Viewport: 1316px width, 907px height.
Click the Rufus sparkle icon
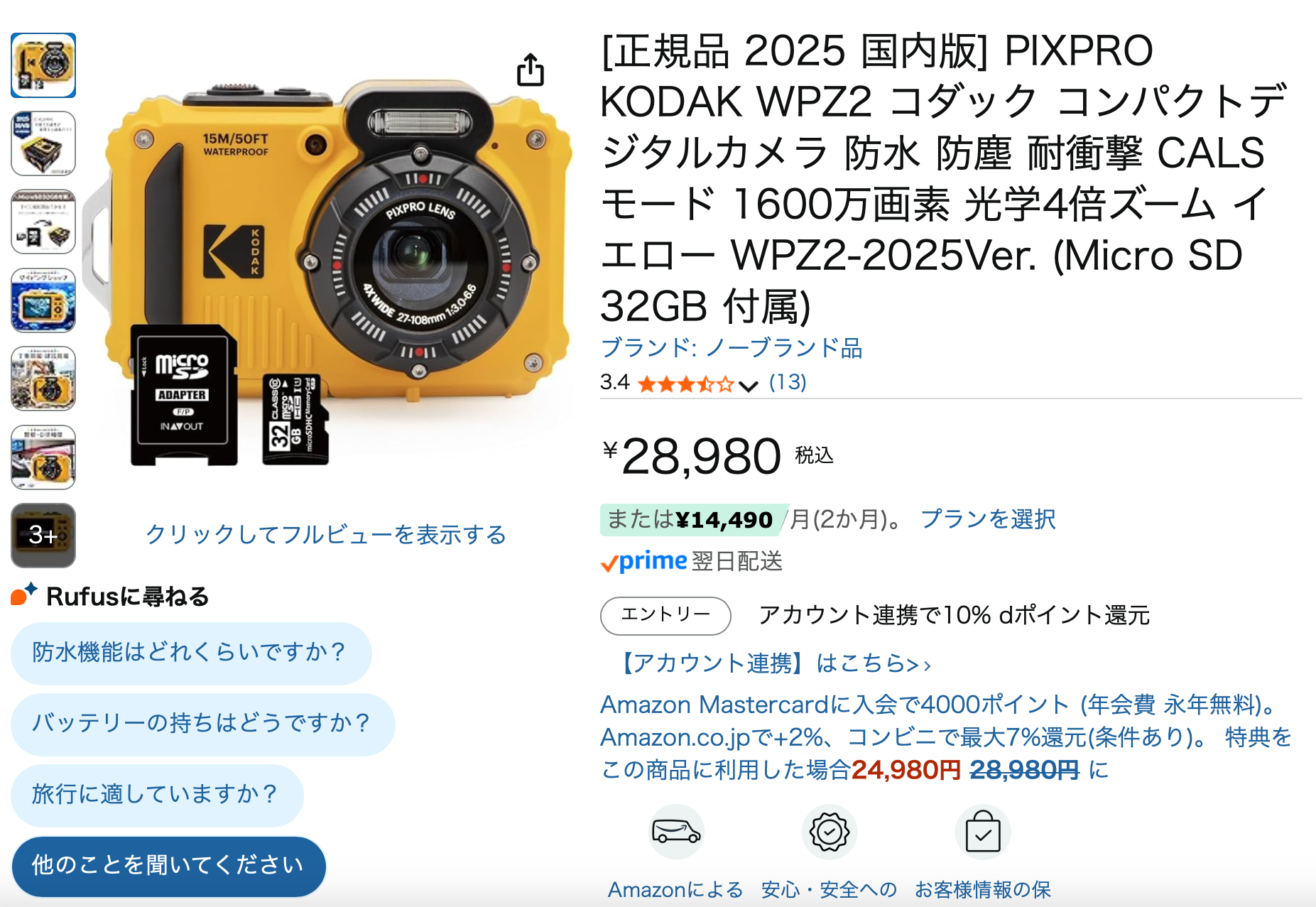(x=23, y=594)
